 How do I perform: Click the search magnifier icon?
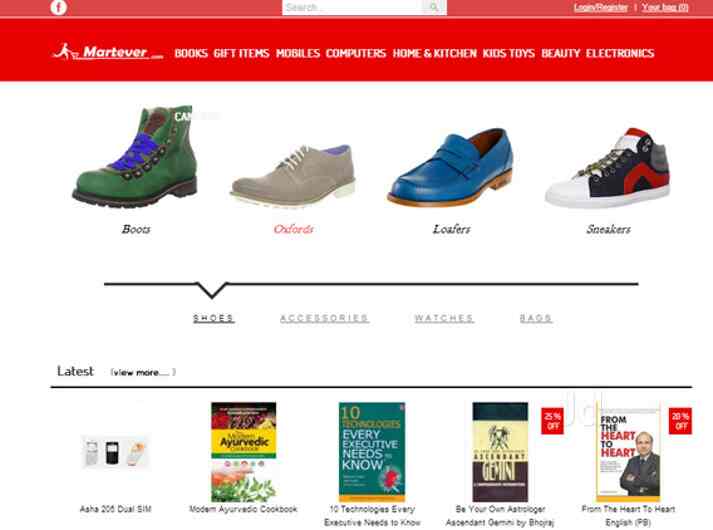point(434,7)
